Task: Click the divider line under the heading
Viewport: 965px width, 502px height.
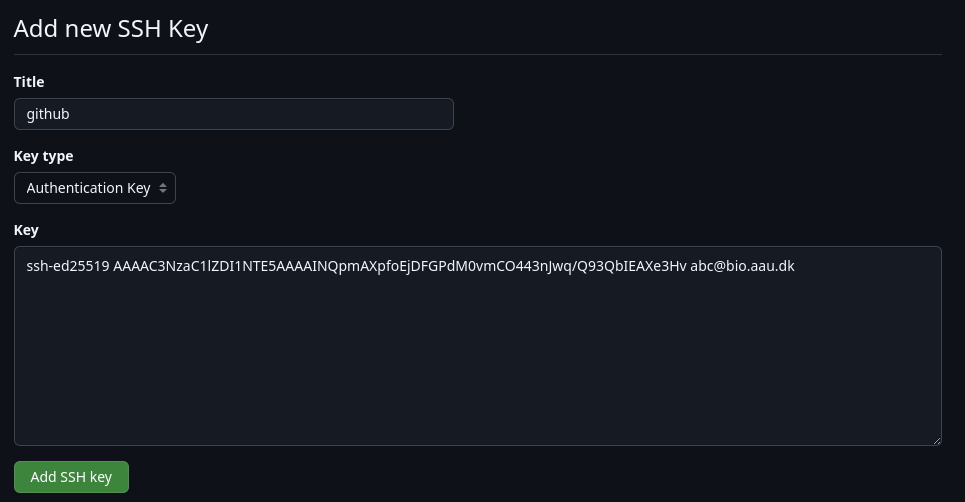Action: [478, 54]
